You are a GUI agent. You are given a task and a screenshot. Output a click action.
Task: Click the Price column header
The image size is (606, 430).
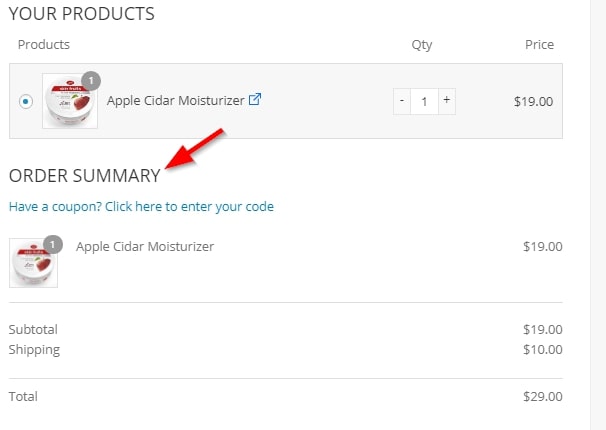coord(540,44)
